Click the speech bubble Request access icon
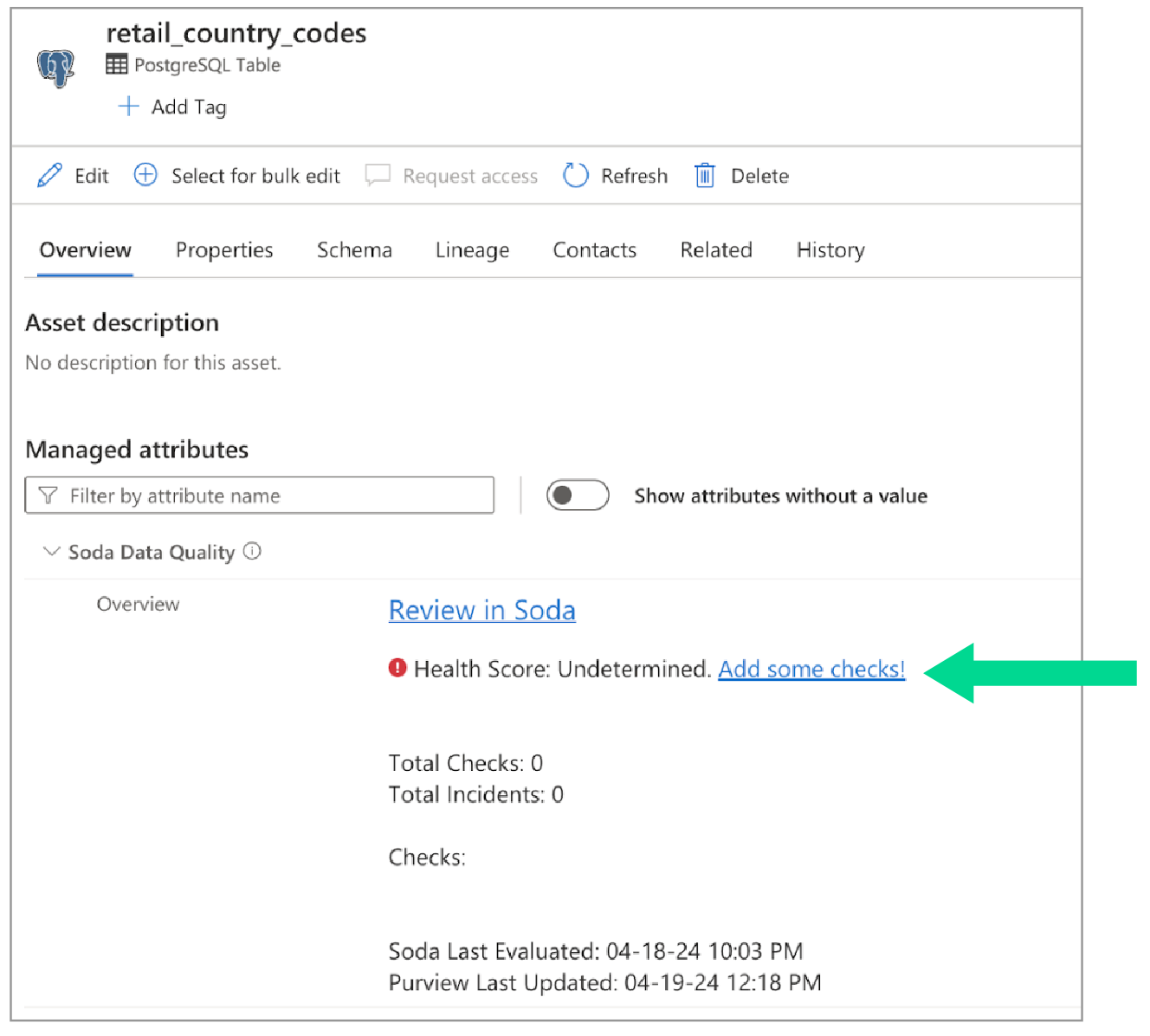Image resolution: width=1150 pixels, height=1036 pixels. pyautogui.click(x=378, y=176)
